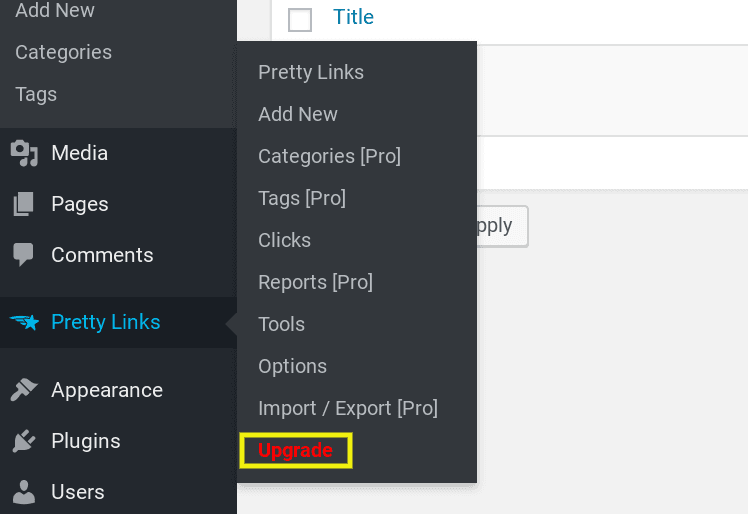Click the Pretty Links star icon

(24, 323)
